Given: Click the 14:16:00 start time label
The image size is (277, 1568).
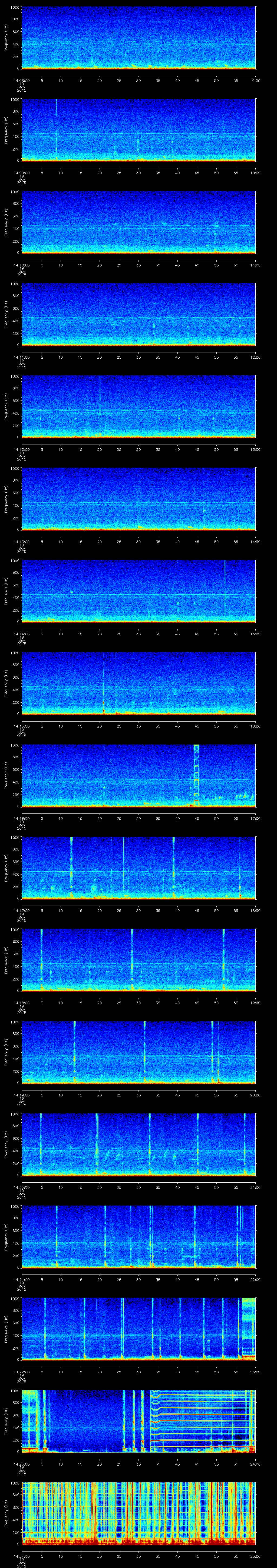Looking at the screenshot, I should [21, 818].
